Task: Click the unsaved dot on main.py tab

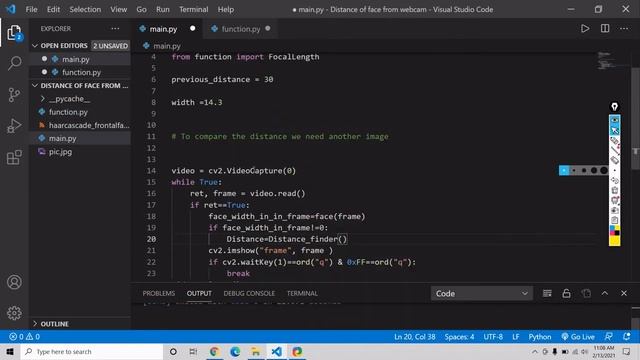Action: 193,28
